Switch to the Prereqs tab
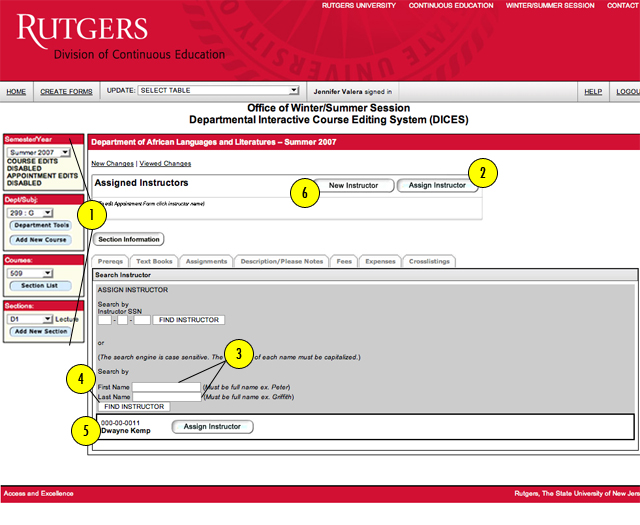This screenshot has height=525, width=640. point(110,261)
